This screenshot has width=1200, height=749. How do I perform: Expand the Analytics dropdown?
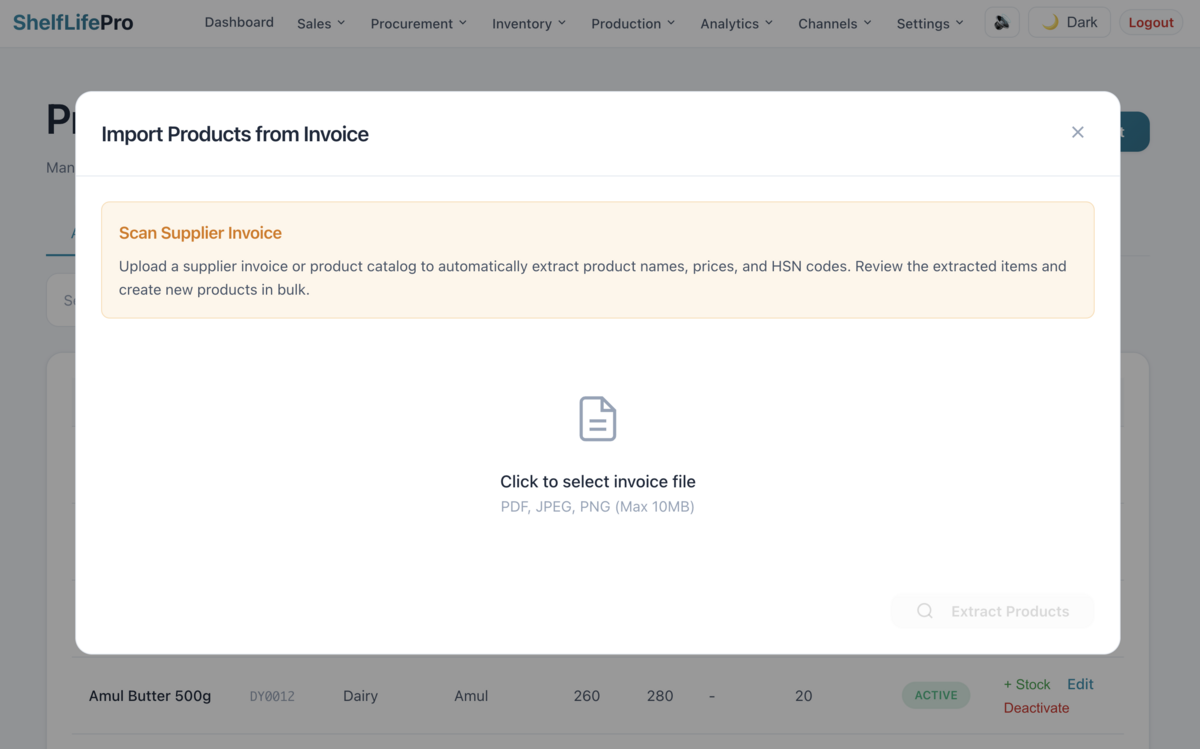(x=735, y=23)
